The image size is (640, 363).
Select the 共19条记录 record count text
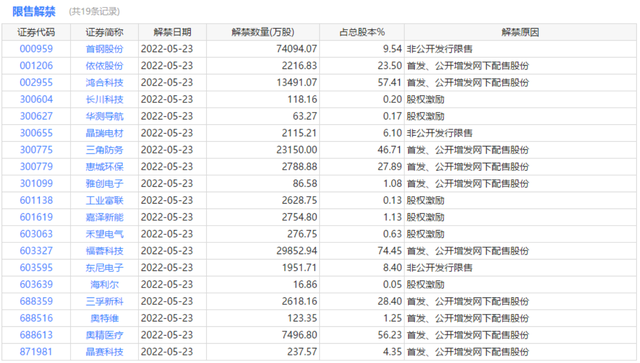(x=94, y=11)
